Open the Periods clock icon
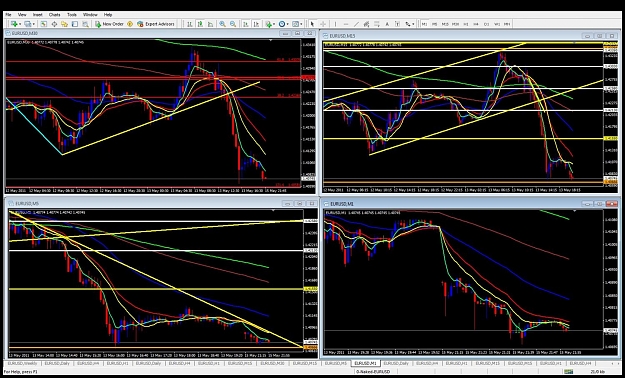Image resolution: width=625 pixels, height=378 pixels. coord(282,24)
